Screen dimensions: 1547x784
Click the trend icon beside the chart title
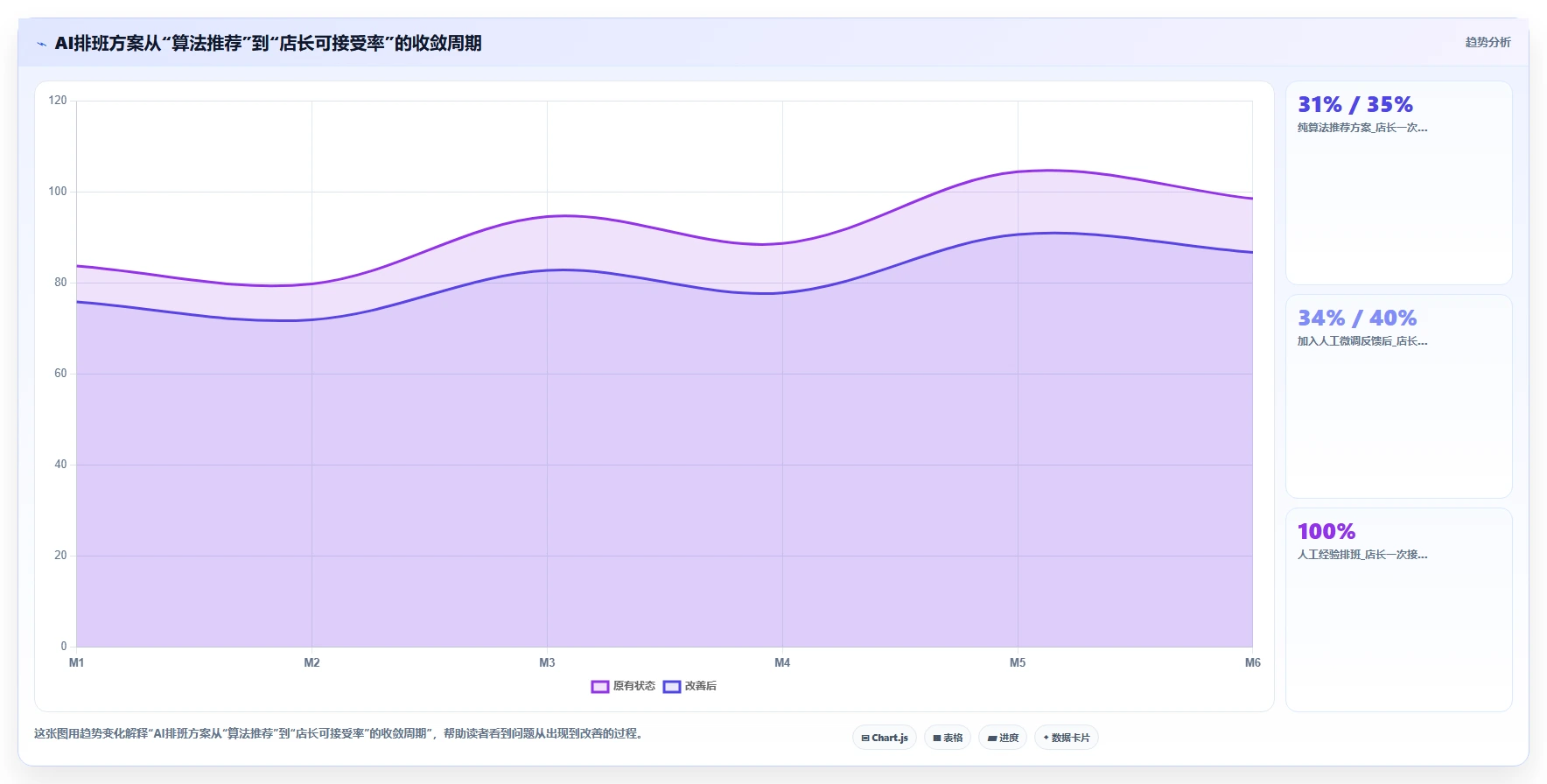pos(41,44)
